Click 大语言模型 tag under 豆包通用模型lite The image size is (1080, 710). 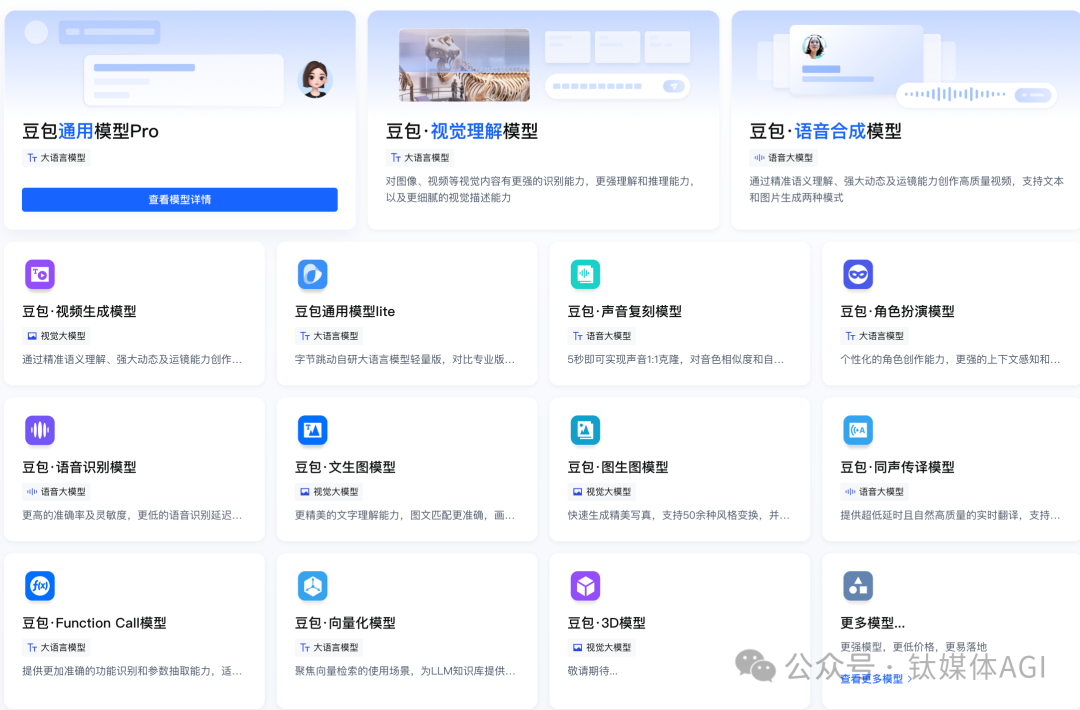tap(329, 336)
